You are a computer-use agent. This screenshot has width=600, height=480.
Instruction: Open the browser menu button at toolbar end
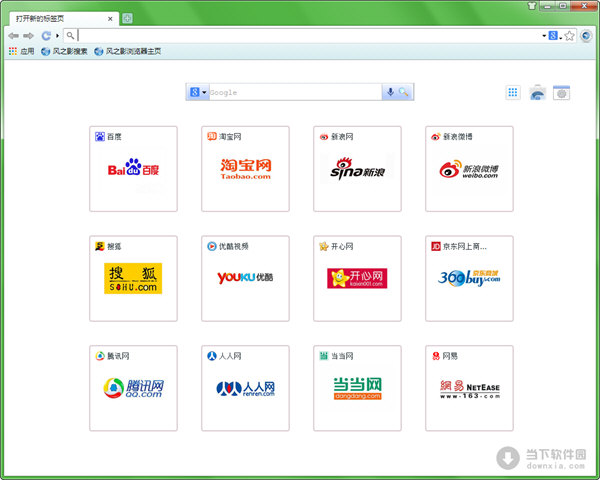click(x=586, y=36)
